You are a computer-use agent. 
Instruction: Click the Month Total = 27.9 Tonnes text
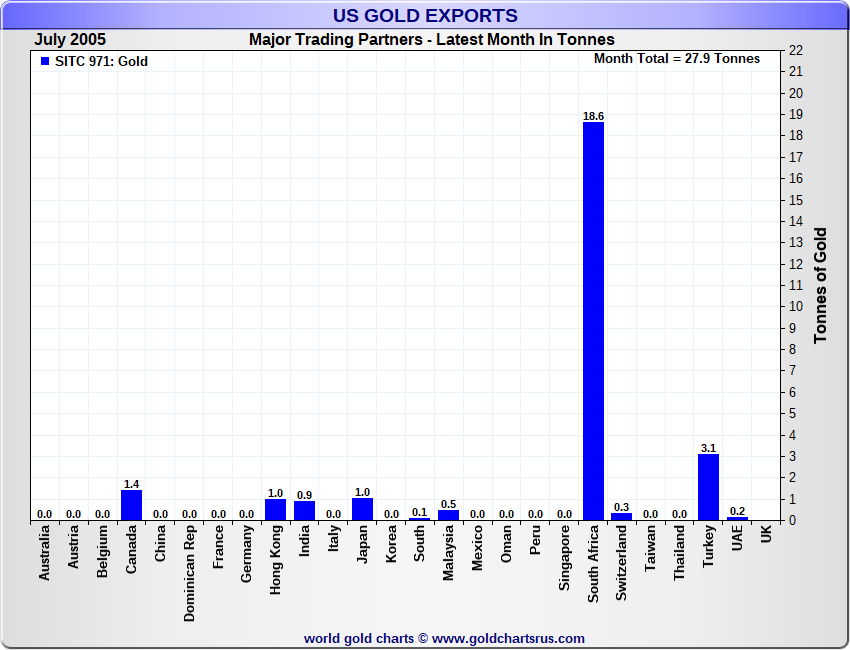(x=677, y=59)
